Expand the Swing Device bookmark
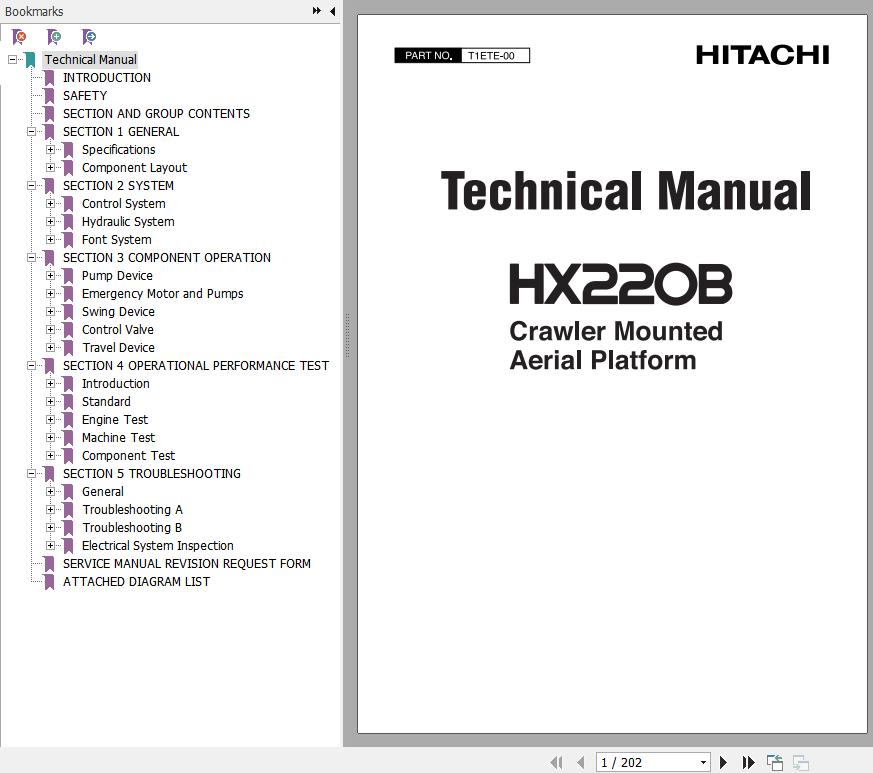The height and width of the screenshot is (773, 873). (x=50, y=311)
